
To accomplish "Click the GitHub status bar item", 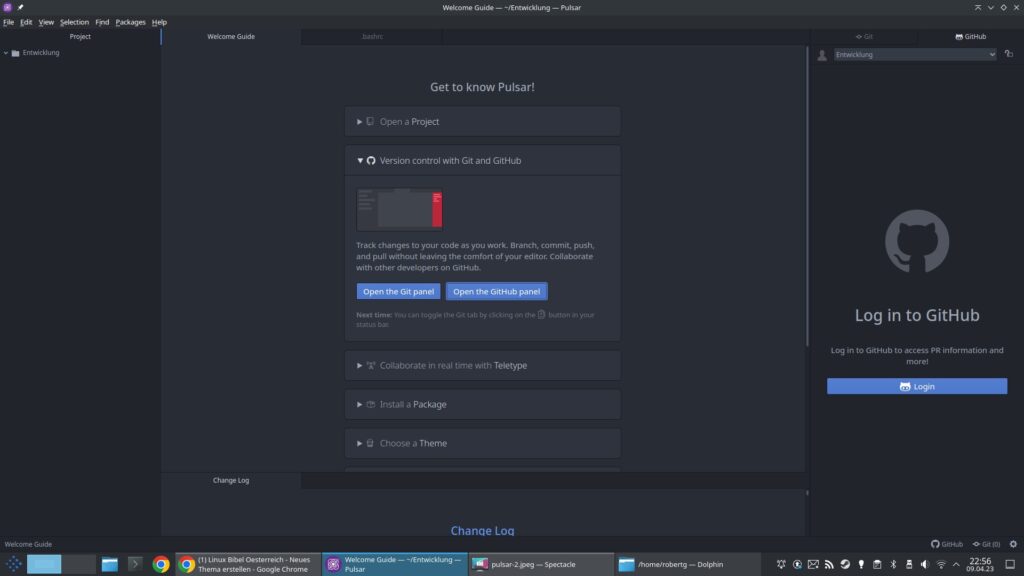I will pos(947,544).
